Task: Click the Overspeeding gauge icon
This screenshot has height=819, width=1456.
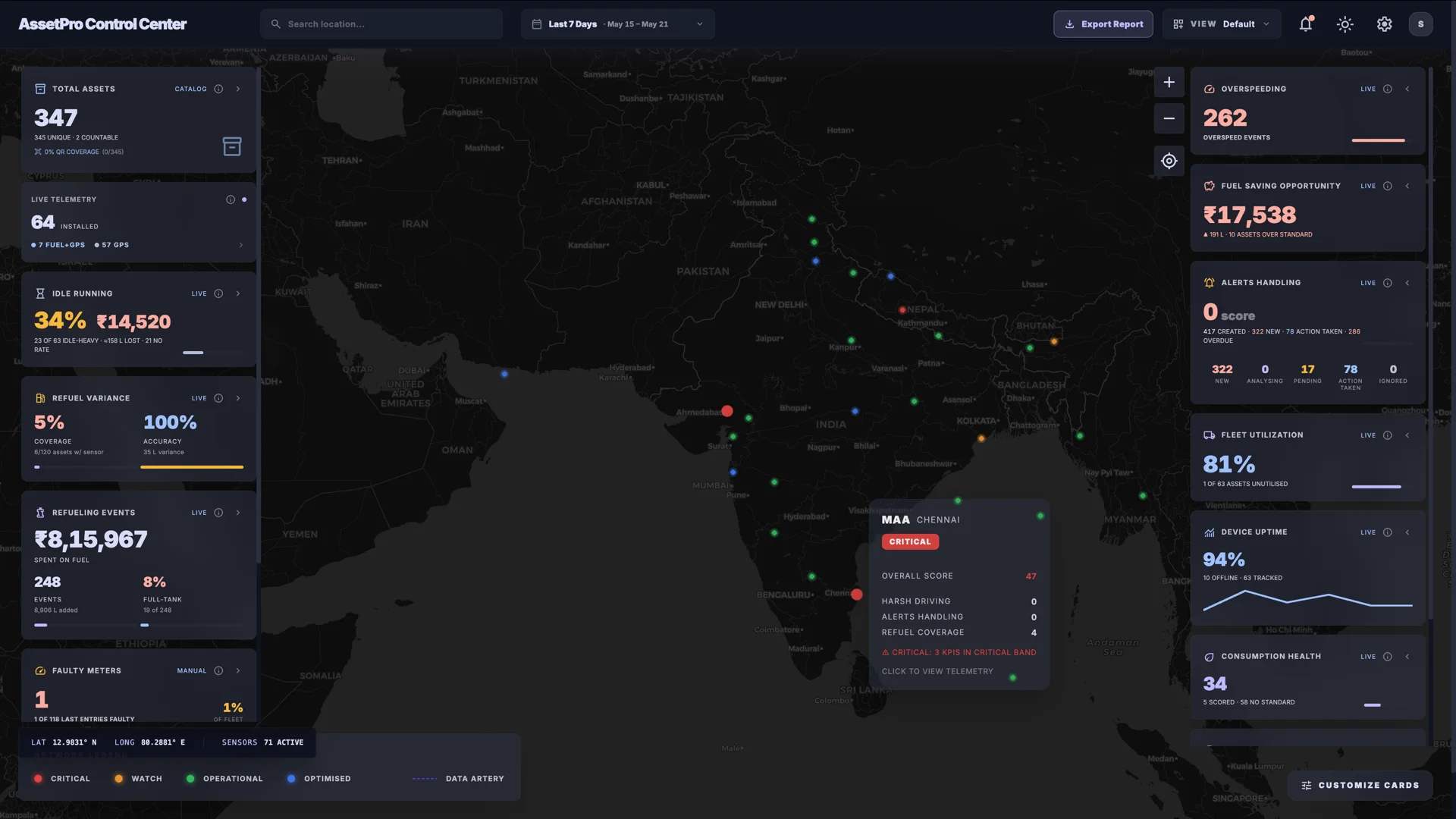Action: tap(1209, 89)
